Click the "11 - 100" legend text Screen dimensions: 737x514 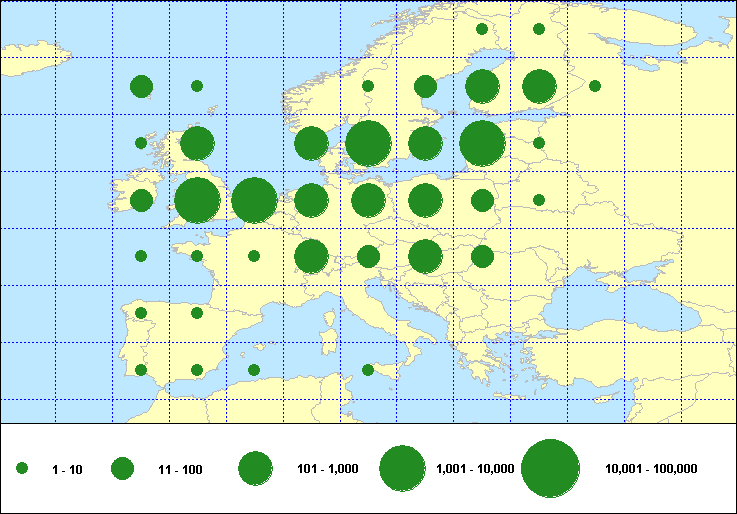coord(180,469)
